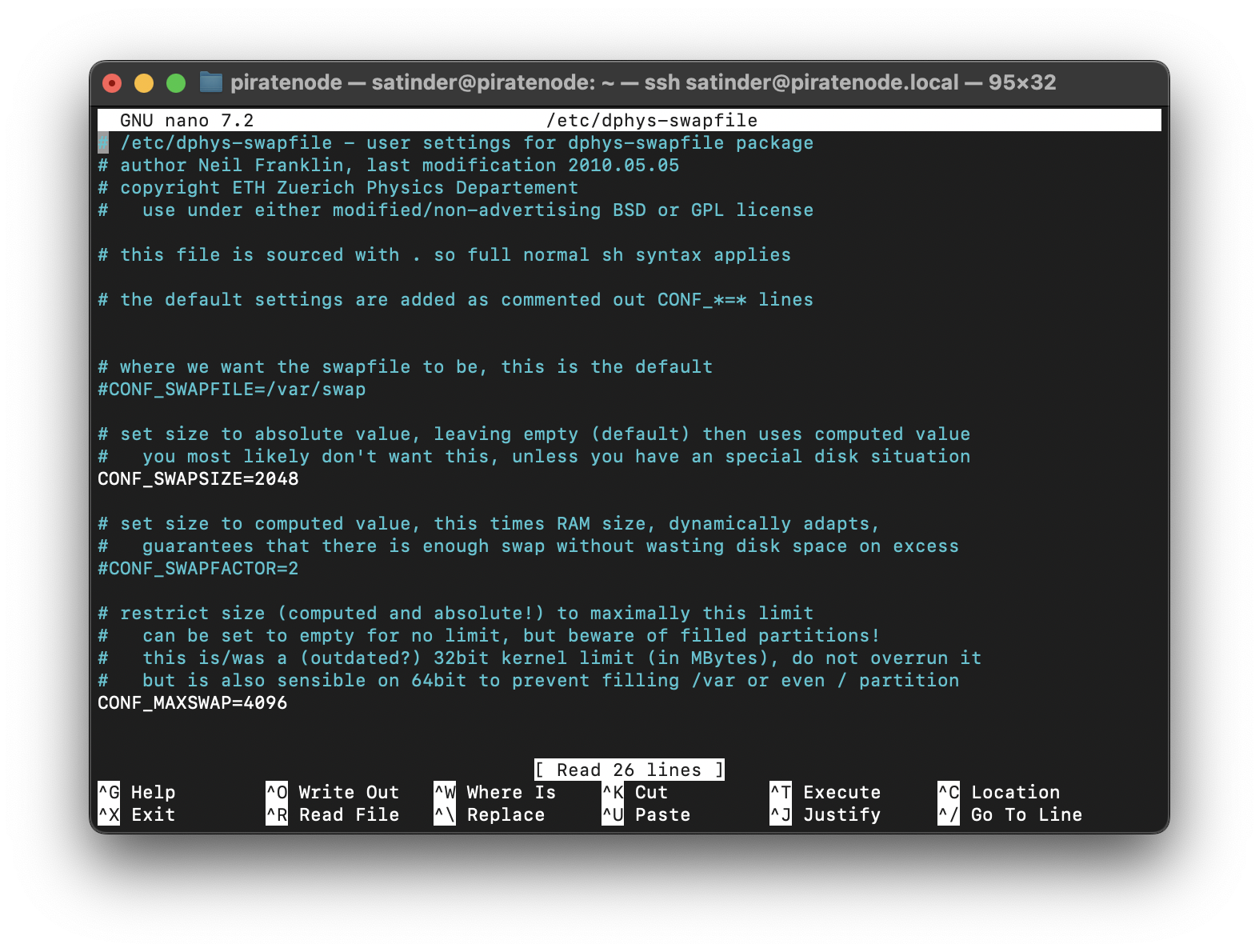
Task: Click the ^T Execute shortcut
Action: point(825,792)
